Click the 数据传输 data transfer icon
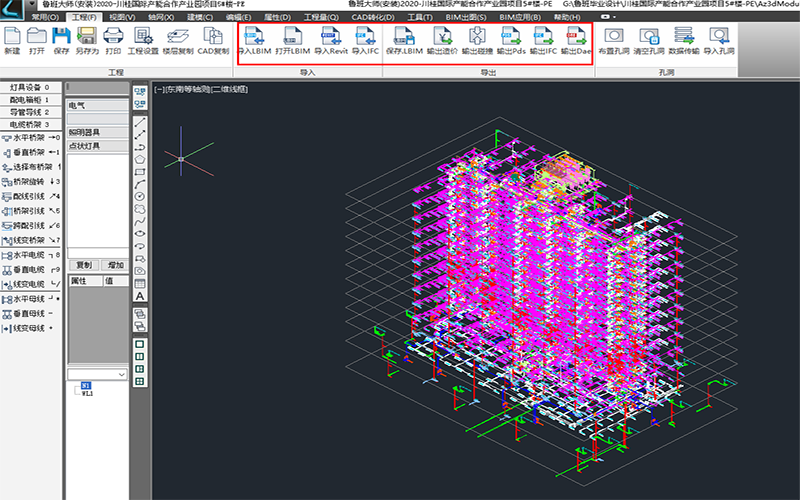 tap(684, 41)
